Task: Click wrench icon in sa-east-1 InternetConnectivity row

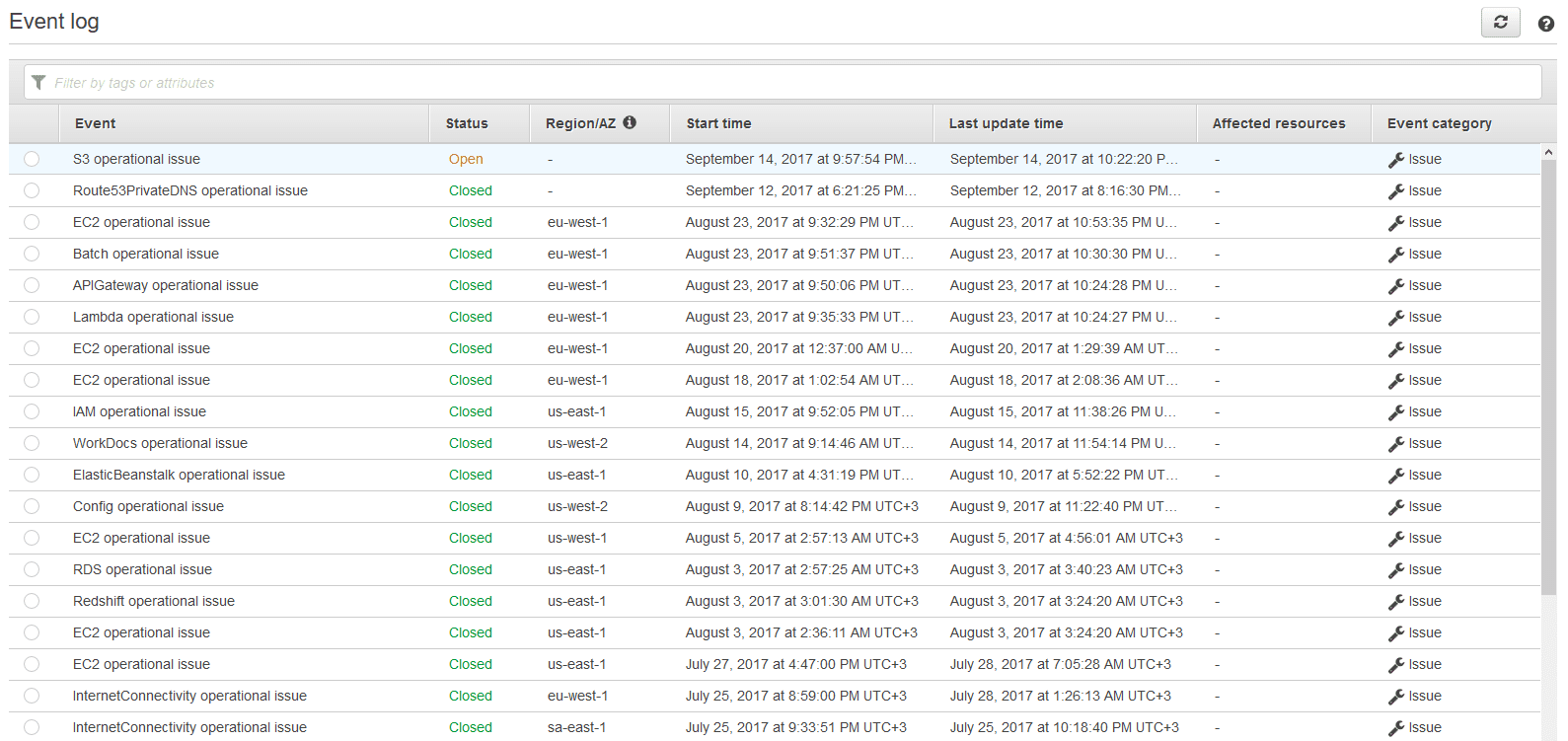Action: tap(1396, 728)
